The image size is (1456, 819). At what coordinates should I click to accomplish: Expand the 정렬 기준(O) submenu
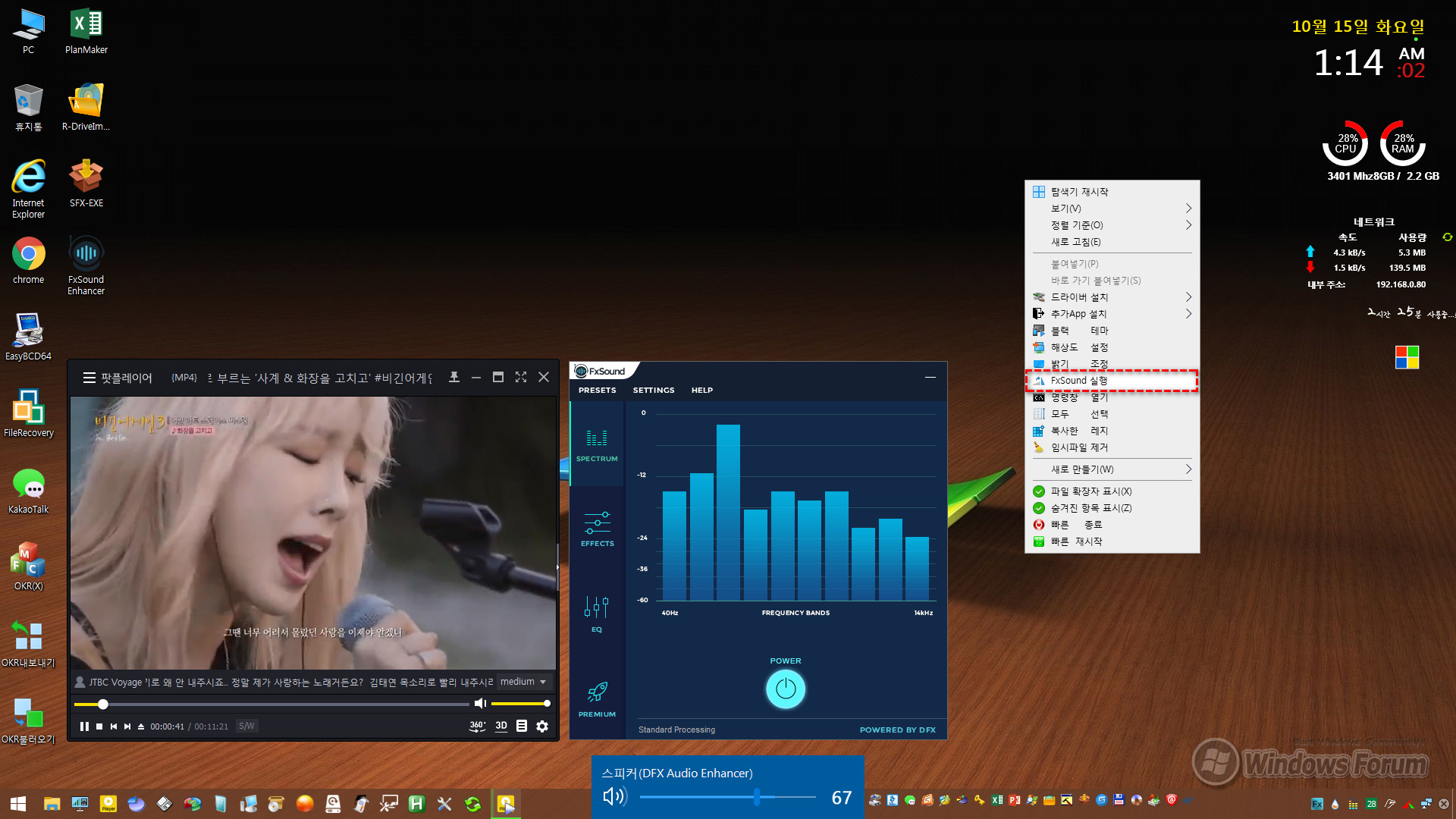coord(1112,225)
